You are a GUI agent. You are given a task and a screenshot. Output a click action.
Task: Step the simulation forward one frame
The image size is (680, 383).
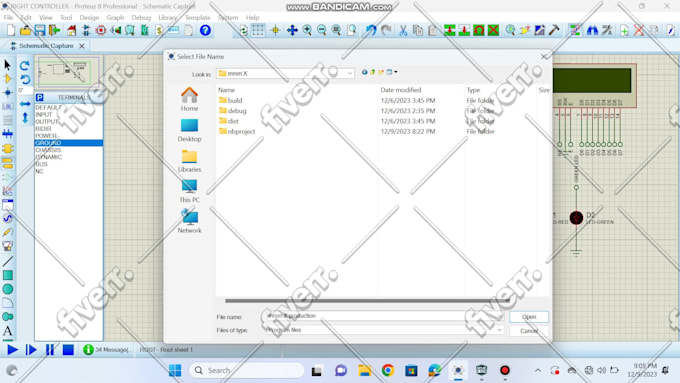coord(31,350)
